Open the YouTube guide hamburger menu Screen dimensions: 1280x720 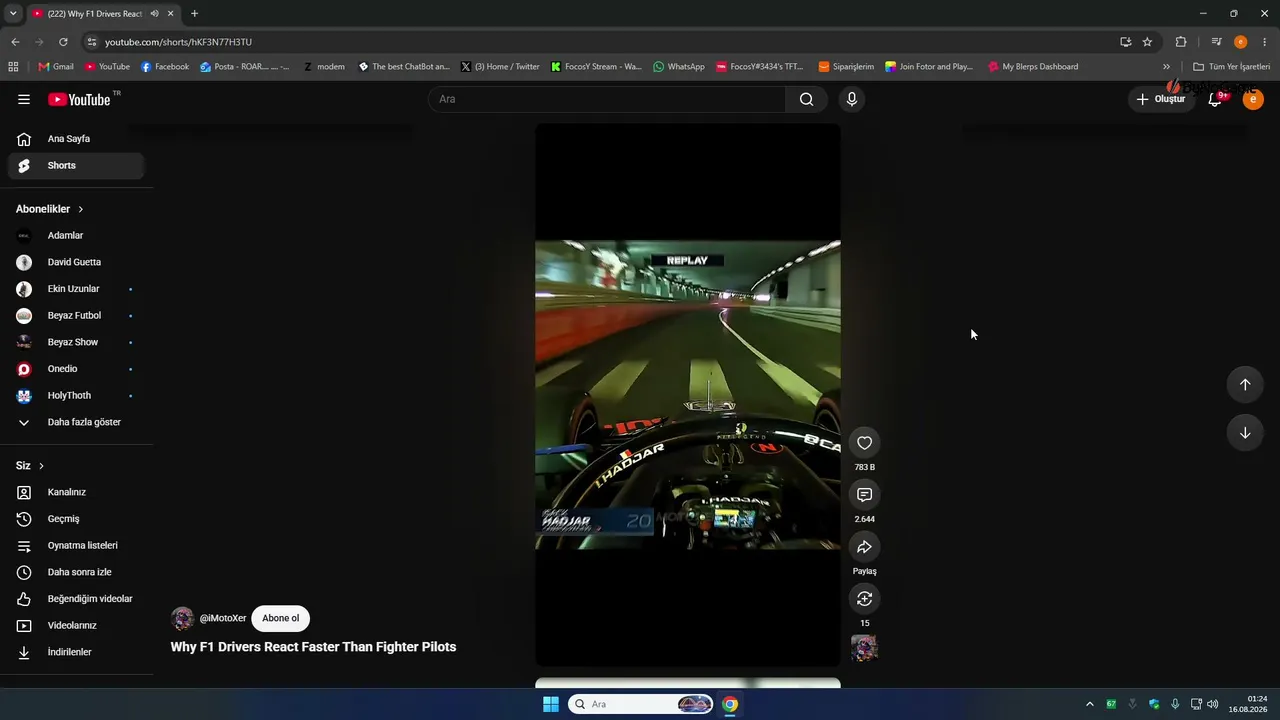24,99
